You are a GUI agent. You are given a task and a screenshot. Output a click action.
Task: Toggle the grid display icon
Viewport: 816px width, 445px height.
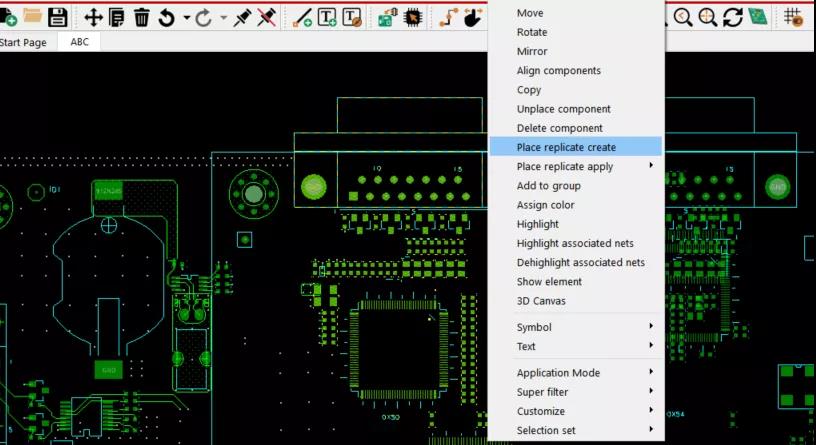(x=793, y=18)
